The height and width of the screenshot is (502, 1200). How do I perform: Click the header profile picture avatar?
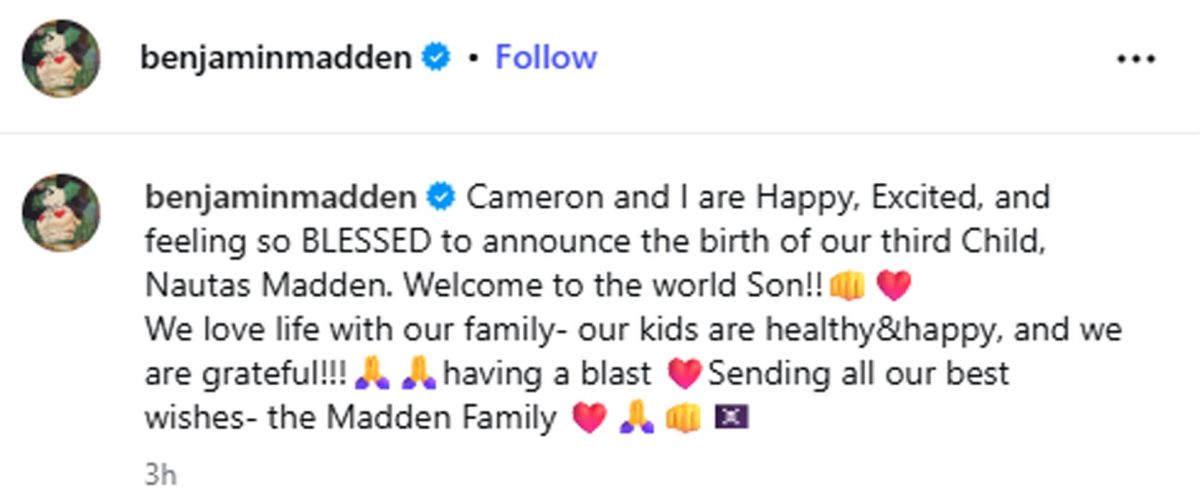click(62, 59)
